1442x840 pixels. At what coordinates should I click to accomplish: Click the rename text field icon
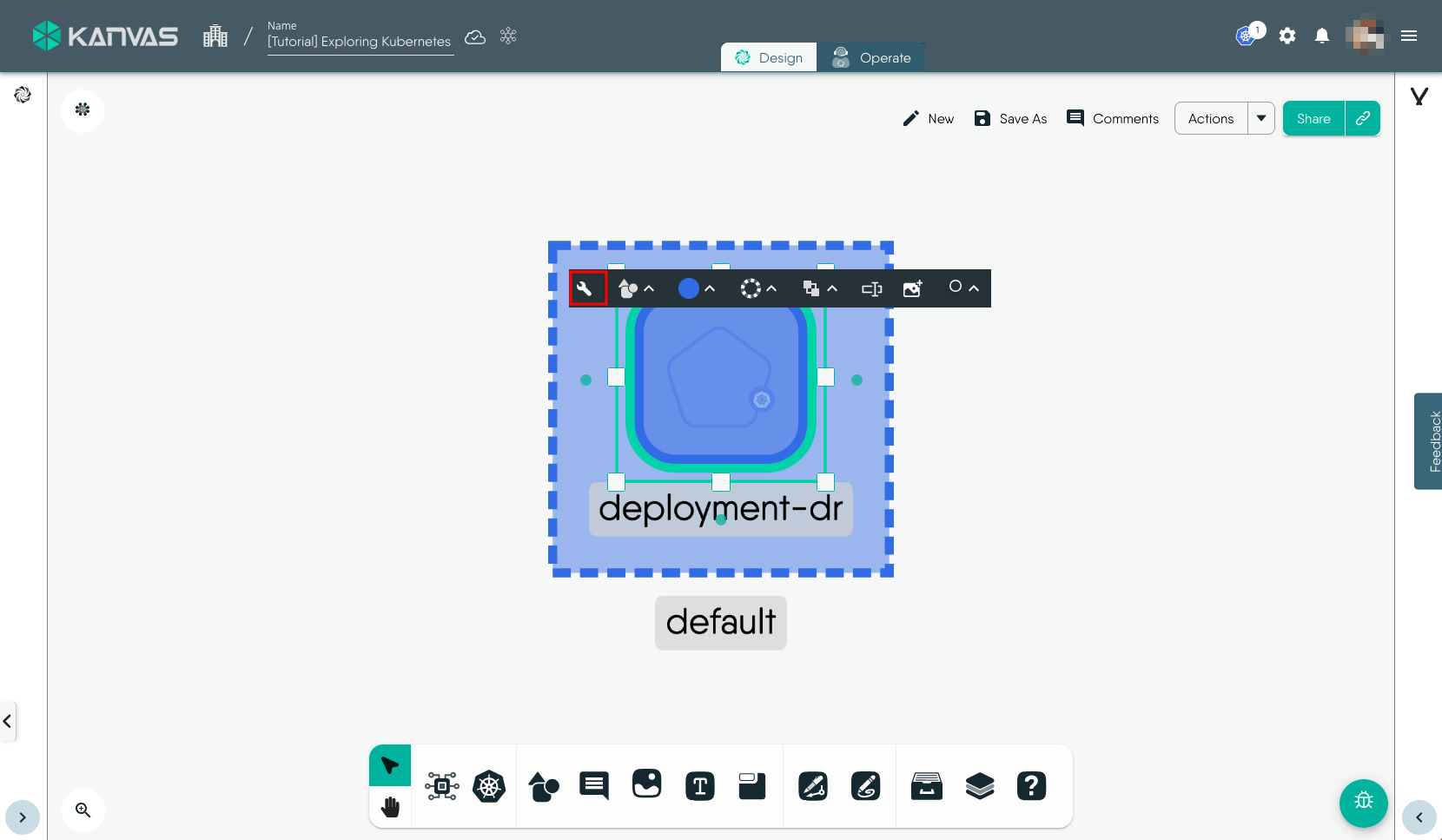pyautogui.click(x=871, y=288)
